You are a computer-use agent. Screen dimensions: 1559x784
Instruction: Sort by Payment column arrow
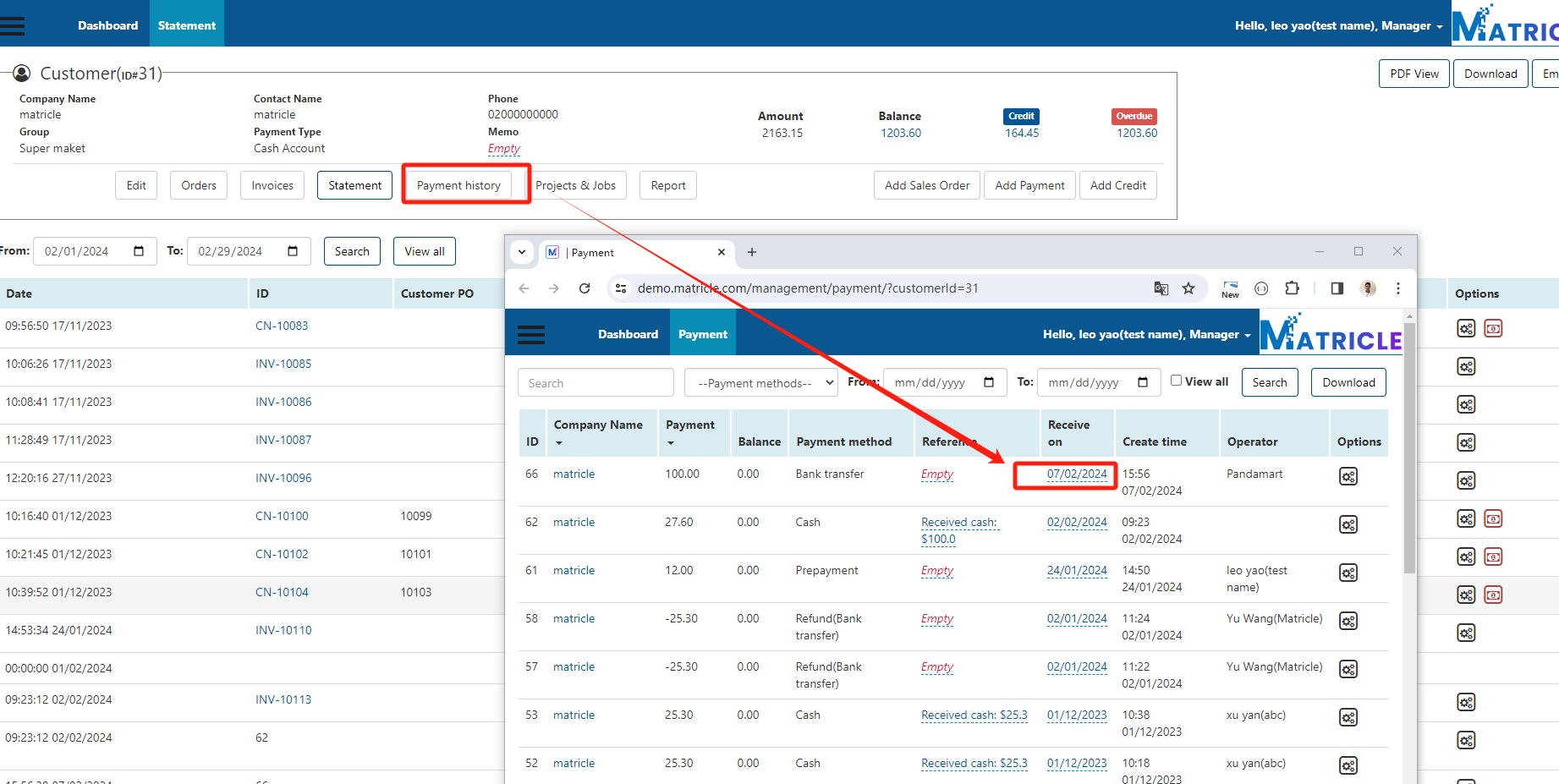(x=671, y=442)
